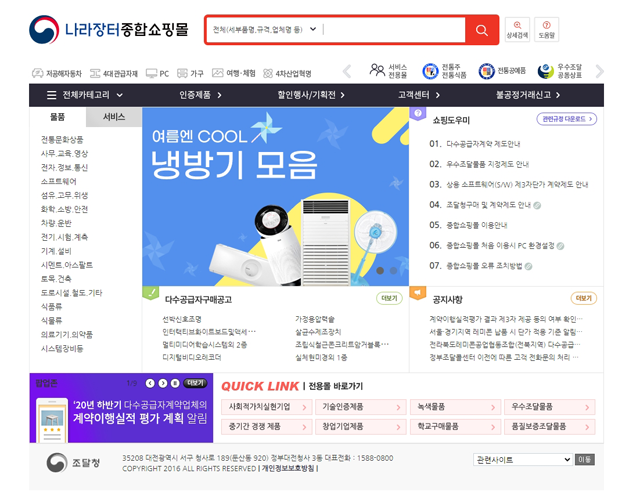The image size is (640, 499).
Task: Select second dot of main banner slider
Action: (x=393, y=271)
